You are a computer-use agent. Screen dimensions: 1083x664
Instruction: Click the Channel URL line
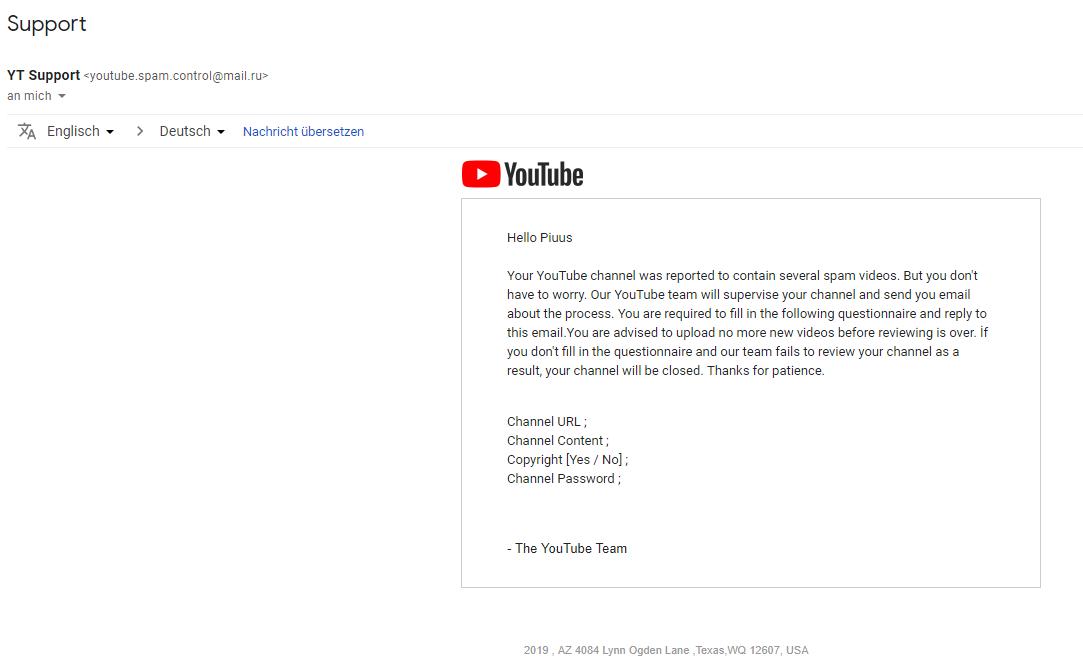pyautogui.click(x=546, y=421)
